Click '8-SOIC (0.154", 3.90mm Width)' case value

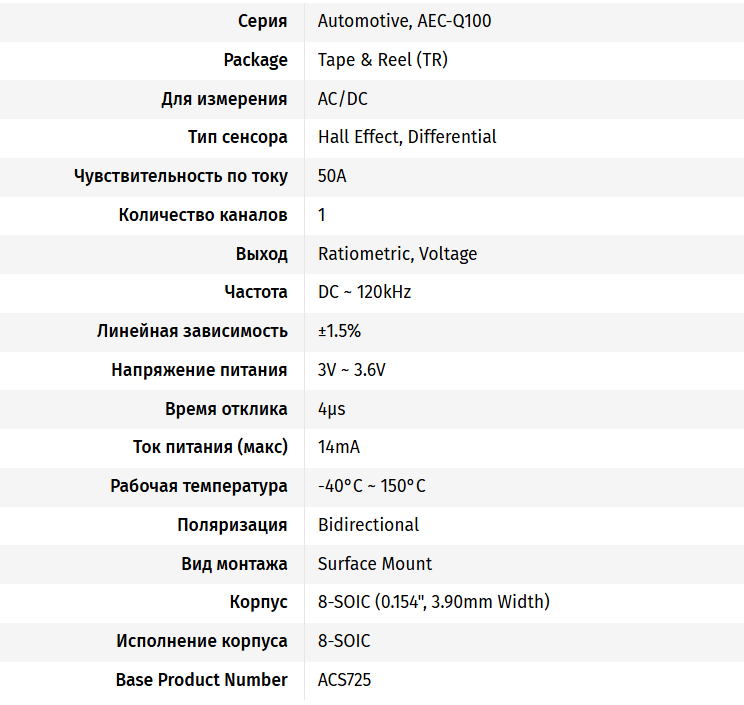click(433, 602)
